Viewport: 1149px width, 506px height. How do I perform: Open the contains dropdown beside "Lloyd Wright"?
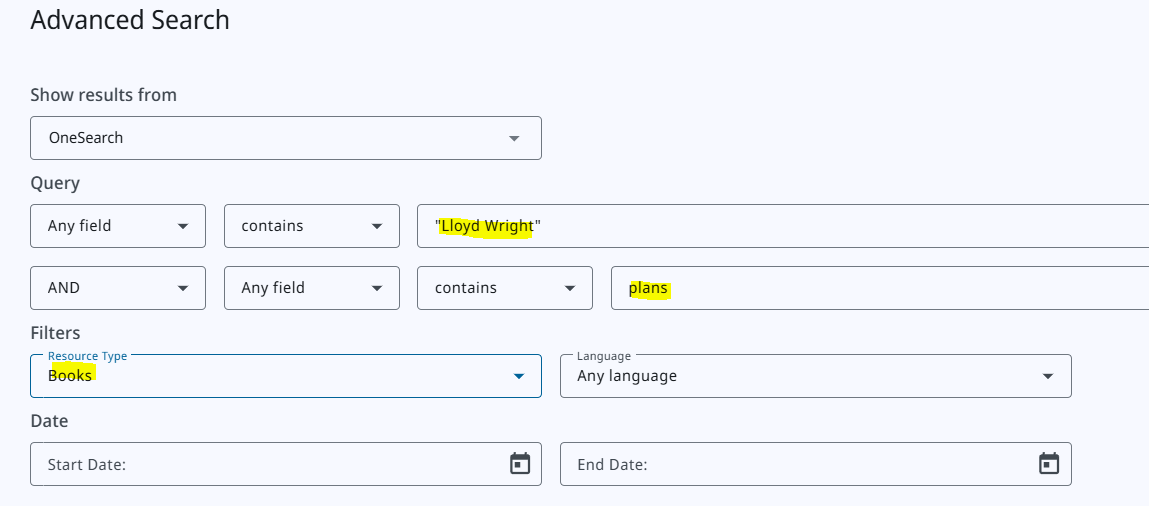coord(312,226)
